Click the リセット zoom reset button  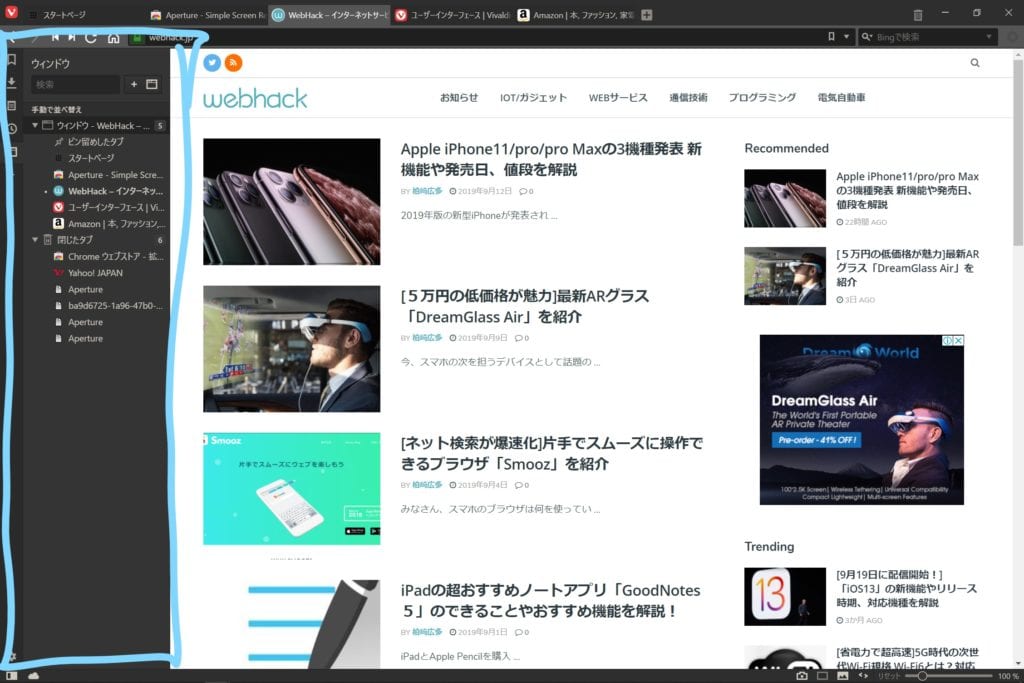pos(889,676)
